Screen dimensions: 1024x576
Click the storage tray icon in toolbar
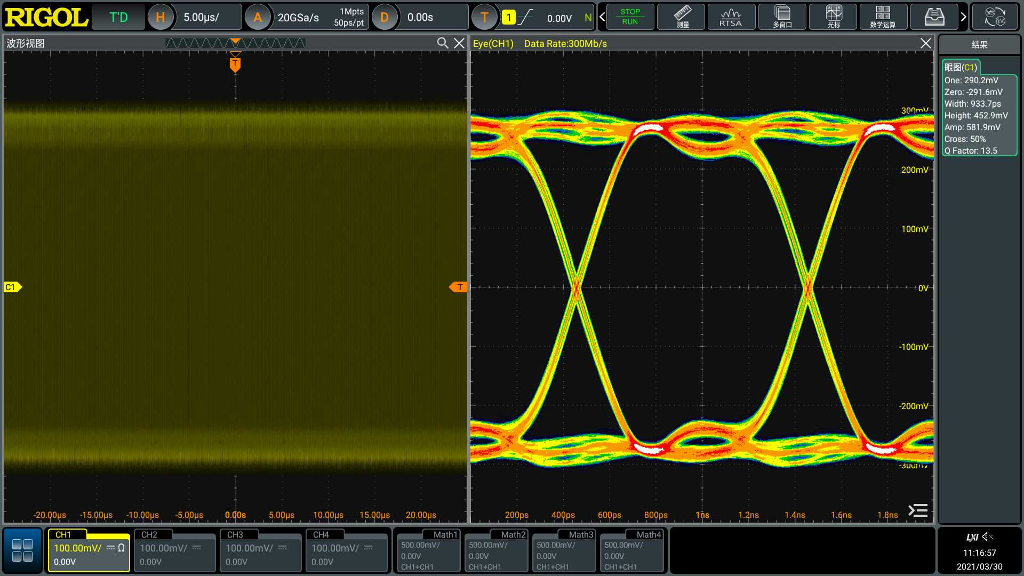tap(934, 16)
